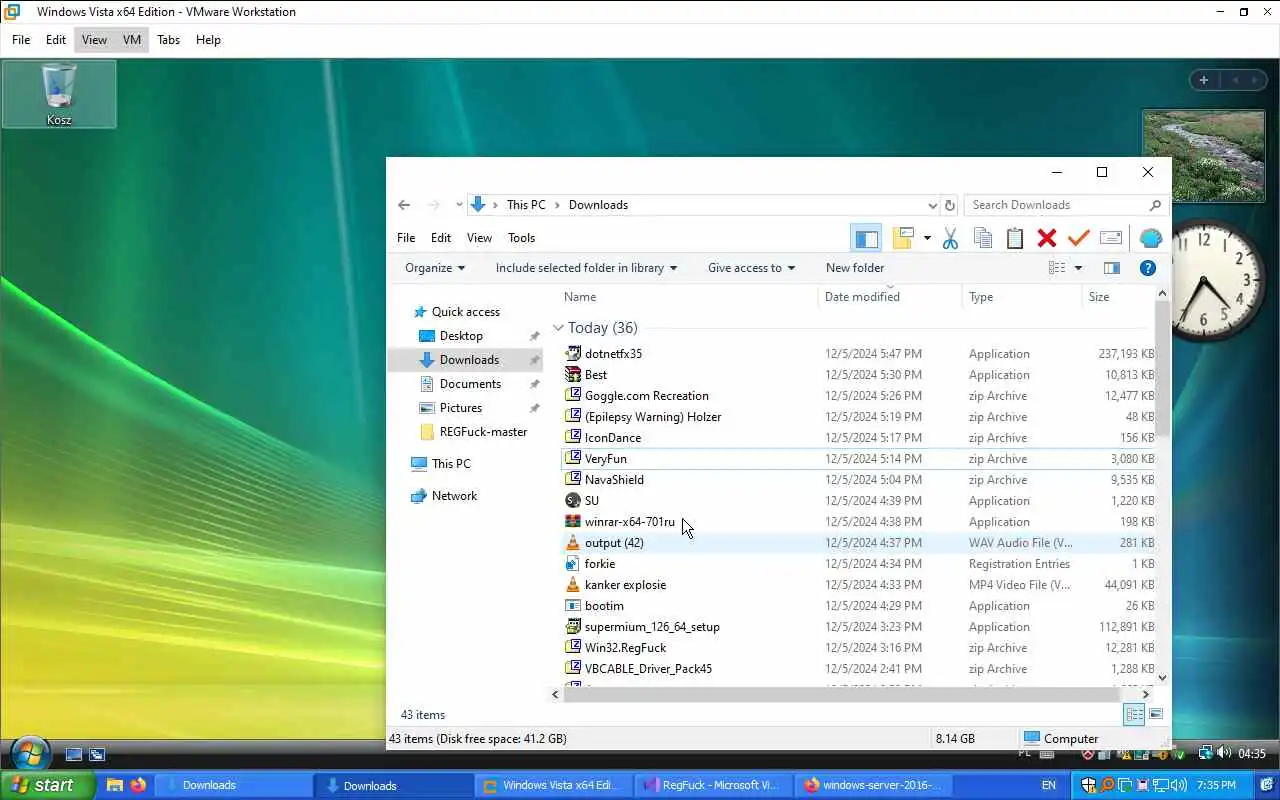Viewport: 1280px width, 800px height.
Task: Select the kanker explosie video file
Action: [625, 585]
